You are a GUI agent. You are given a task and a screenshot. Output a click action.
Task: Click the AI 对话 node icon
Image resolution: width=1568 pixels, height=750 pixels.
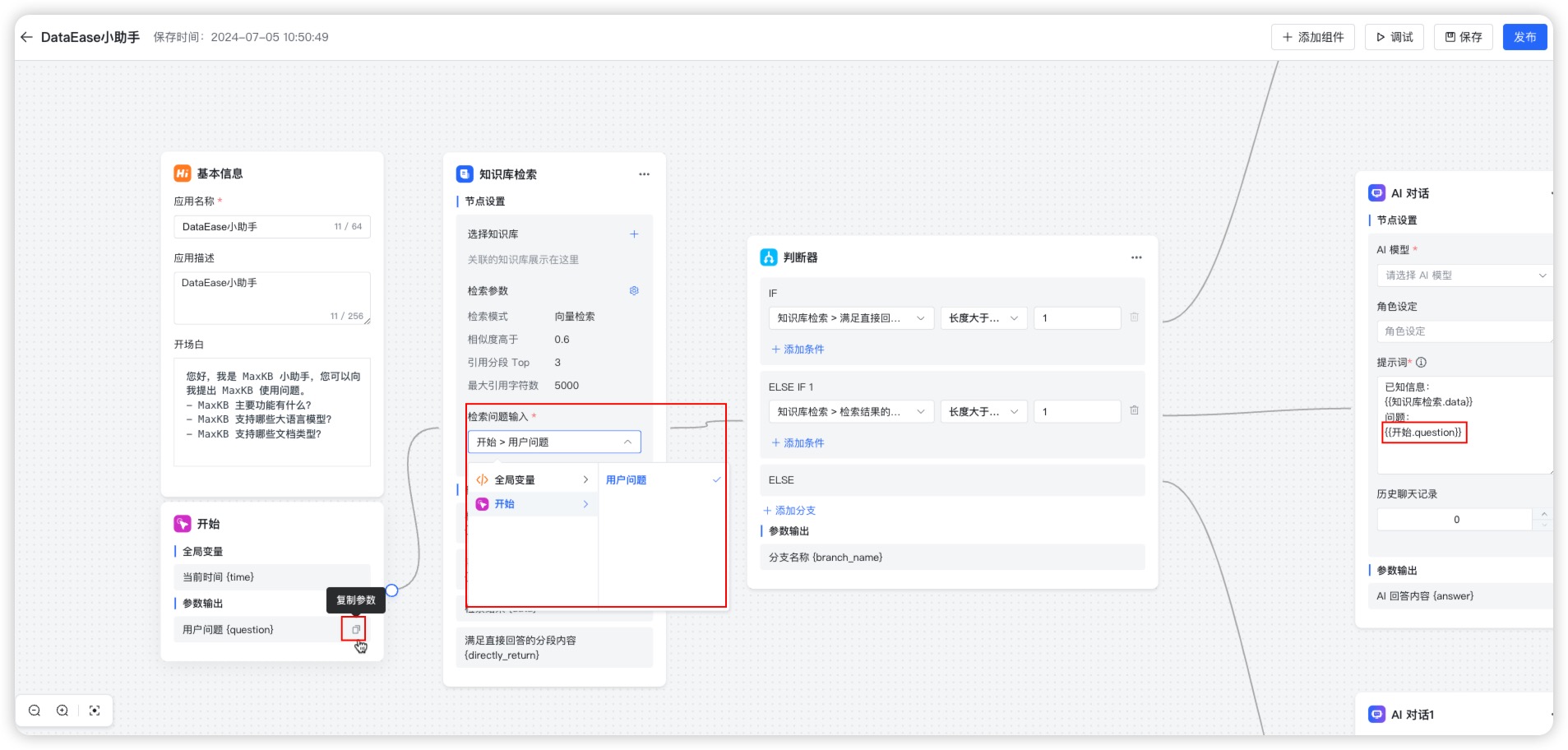pyautogui.click(x=1376, y=193)
